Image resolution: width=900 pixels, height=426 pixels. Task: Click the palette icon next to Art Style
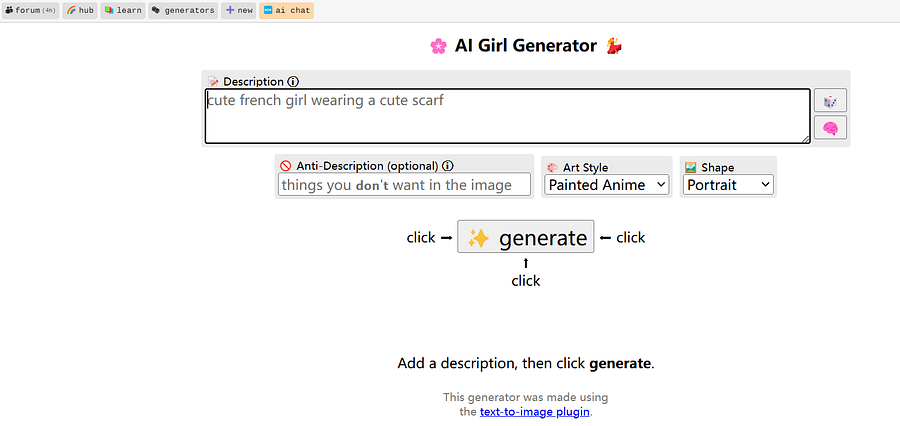[x=552, y=168]
